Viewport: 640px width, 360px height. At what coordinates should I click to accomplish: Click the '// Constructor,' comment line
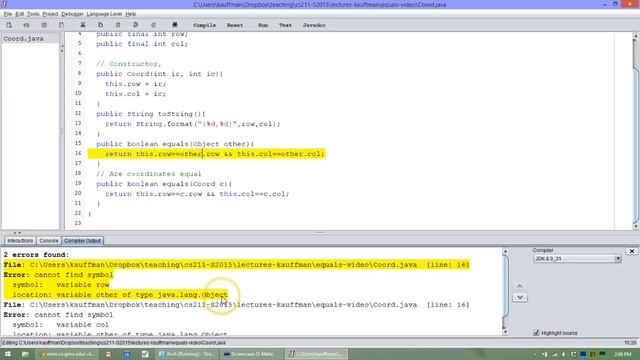pos(129,64)
